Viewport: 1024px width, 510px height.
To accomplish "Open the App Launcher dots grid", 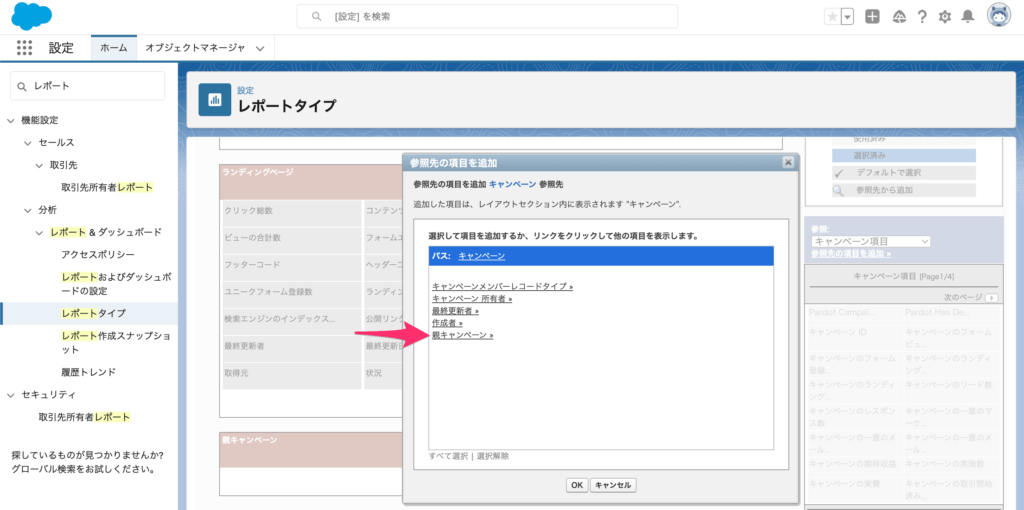I will tap(24, 48).
